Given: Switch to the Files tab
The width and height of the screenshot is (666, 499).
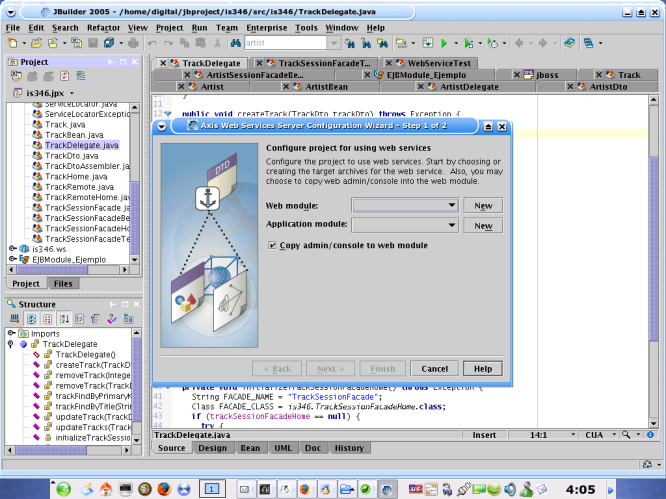Looking at the screenshot, I should pyautogui.click(x=64, y=283).
